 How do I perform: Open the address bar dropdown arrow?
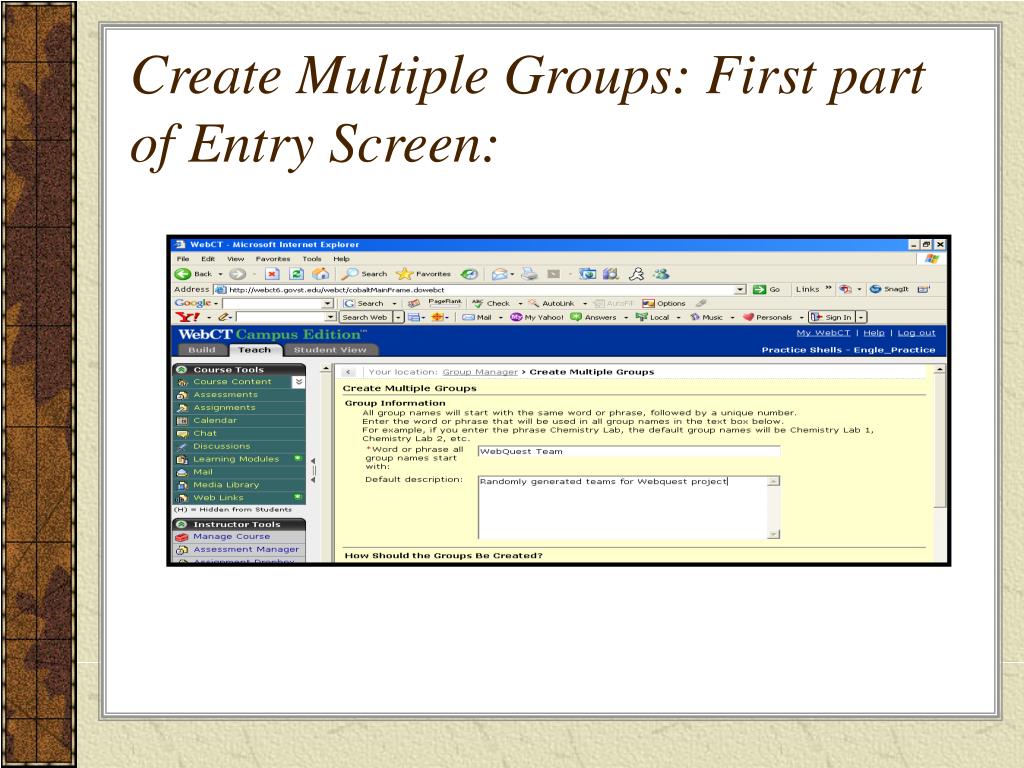[740, 289]
